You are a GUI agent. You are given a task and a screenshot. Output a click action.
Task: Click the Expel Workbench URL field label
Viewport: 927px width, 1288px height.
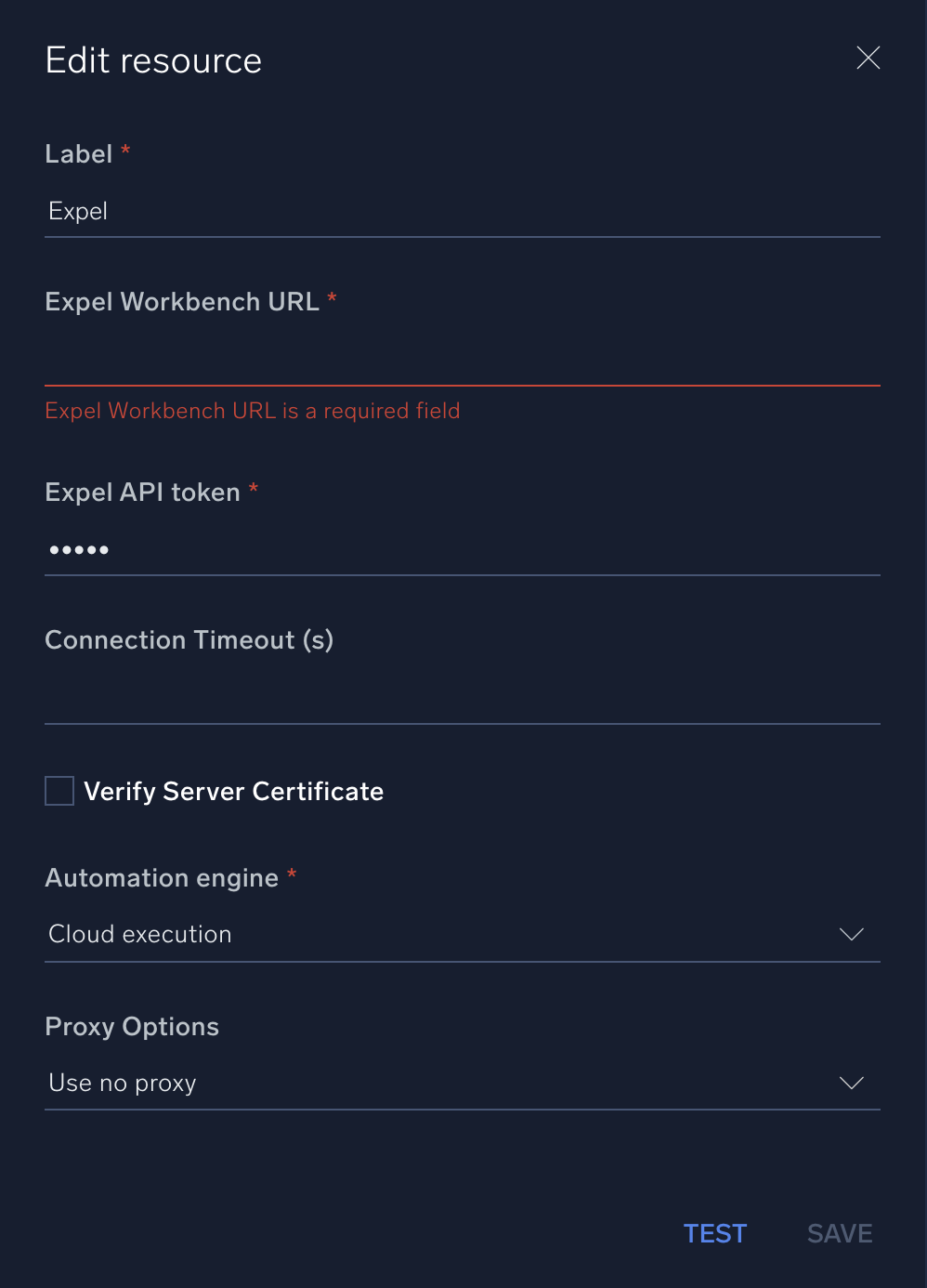[x=182, y=302]
